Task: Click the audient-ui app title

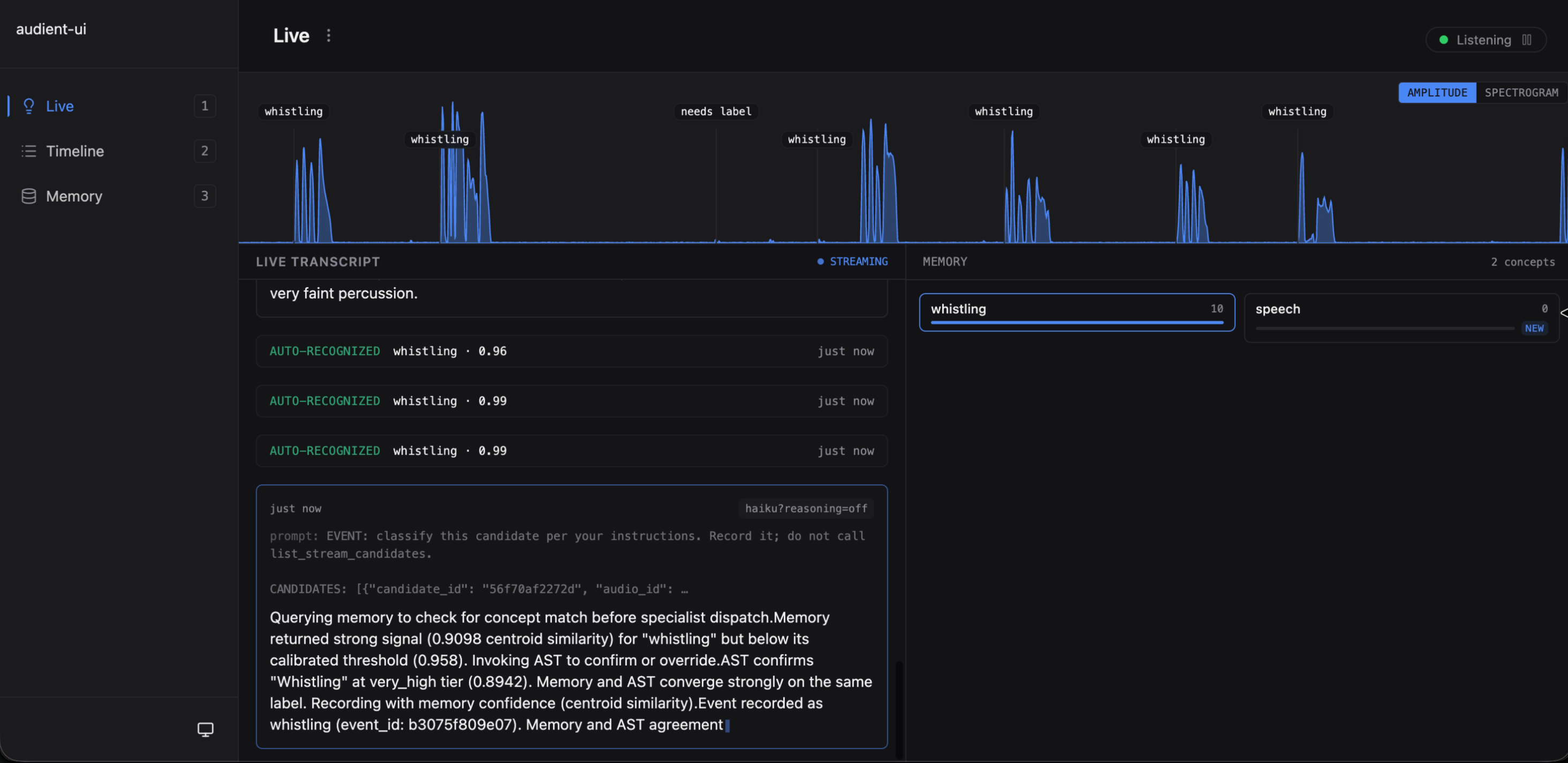Action: 51,29
